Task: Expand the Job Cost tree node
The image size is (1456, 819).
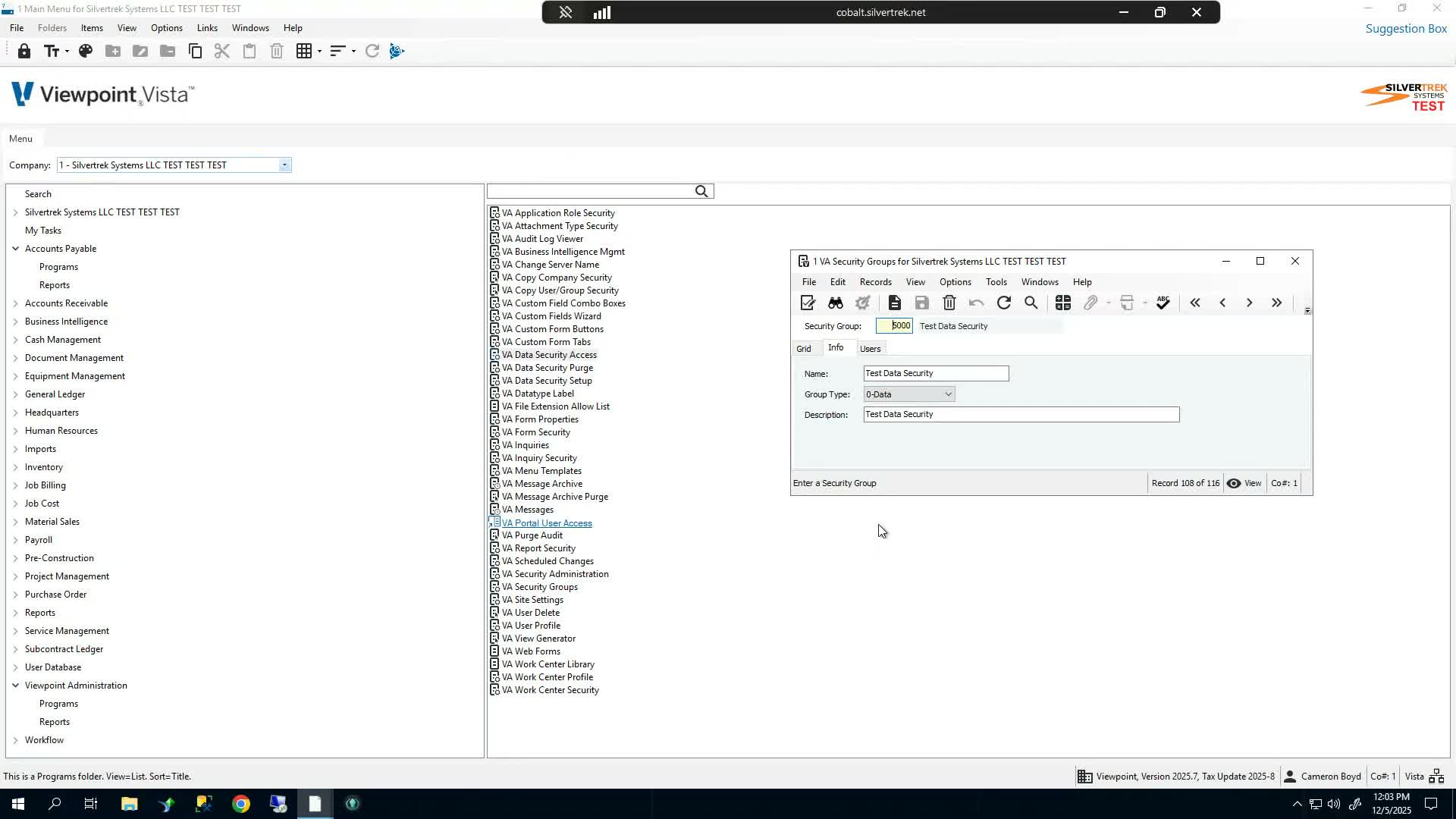Action: tap(15, 504)
